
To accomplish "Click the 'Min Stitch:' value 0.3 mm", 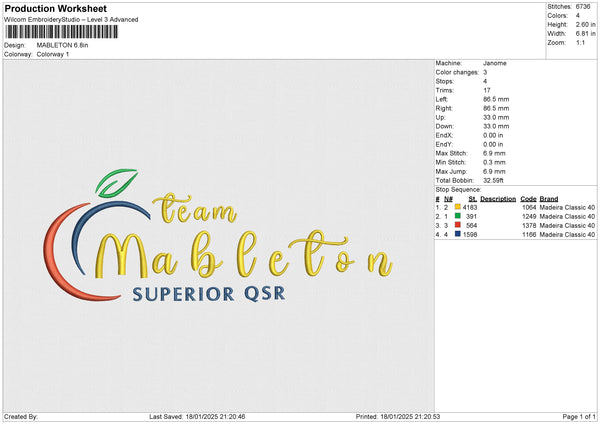I will click(494, 162).
